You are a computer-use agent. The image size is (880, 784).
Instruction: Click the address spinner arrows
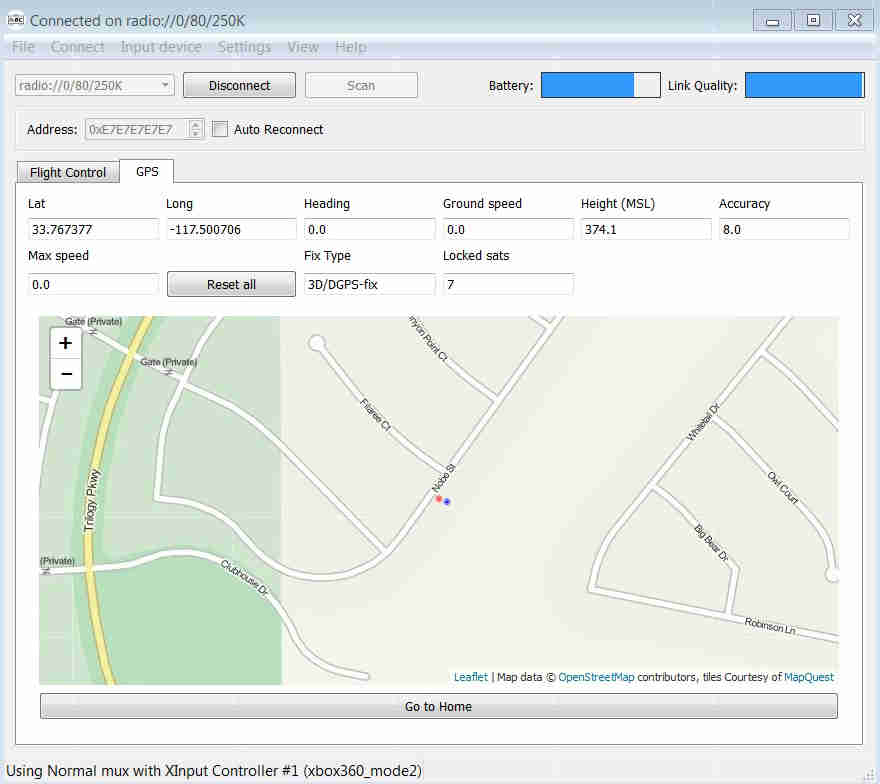196,129
